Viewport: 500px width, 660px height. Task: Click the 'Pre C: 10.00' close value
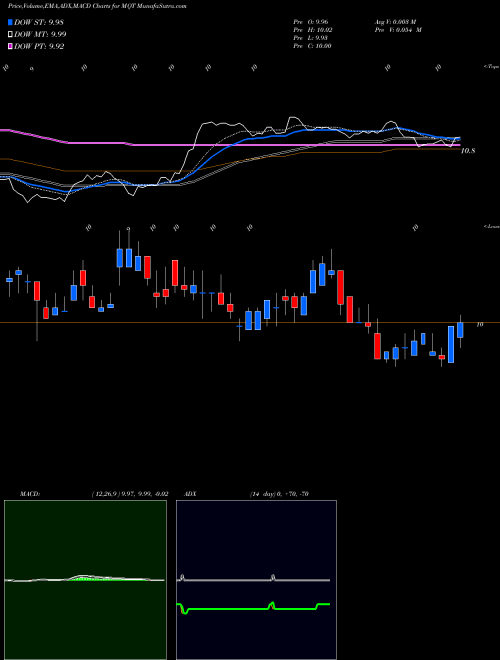point(312,46)
